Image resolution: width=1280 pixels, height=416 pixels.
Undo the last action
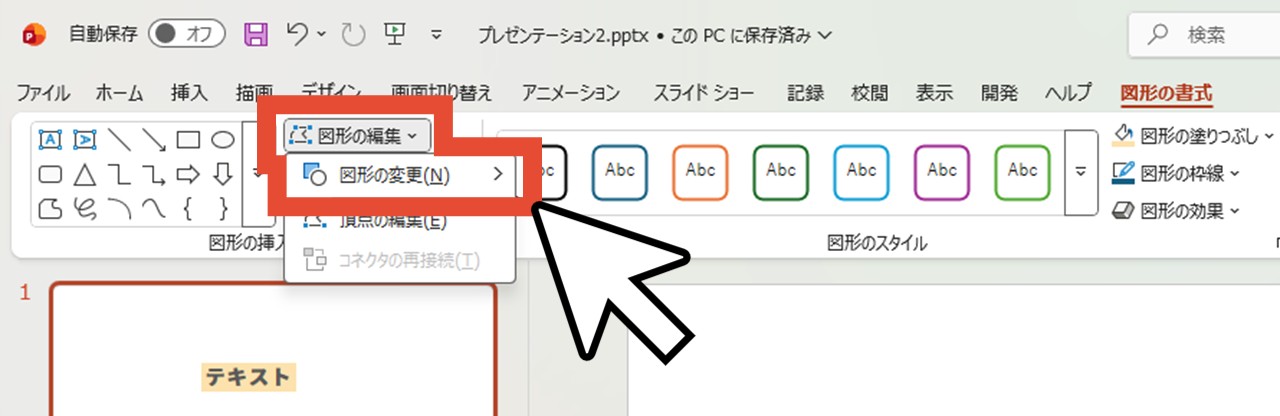(297, 35)
